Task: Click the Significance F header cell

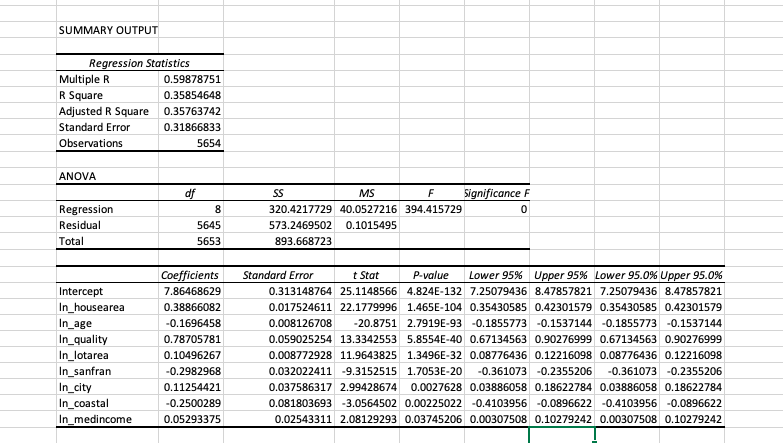Action: 497,193
